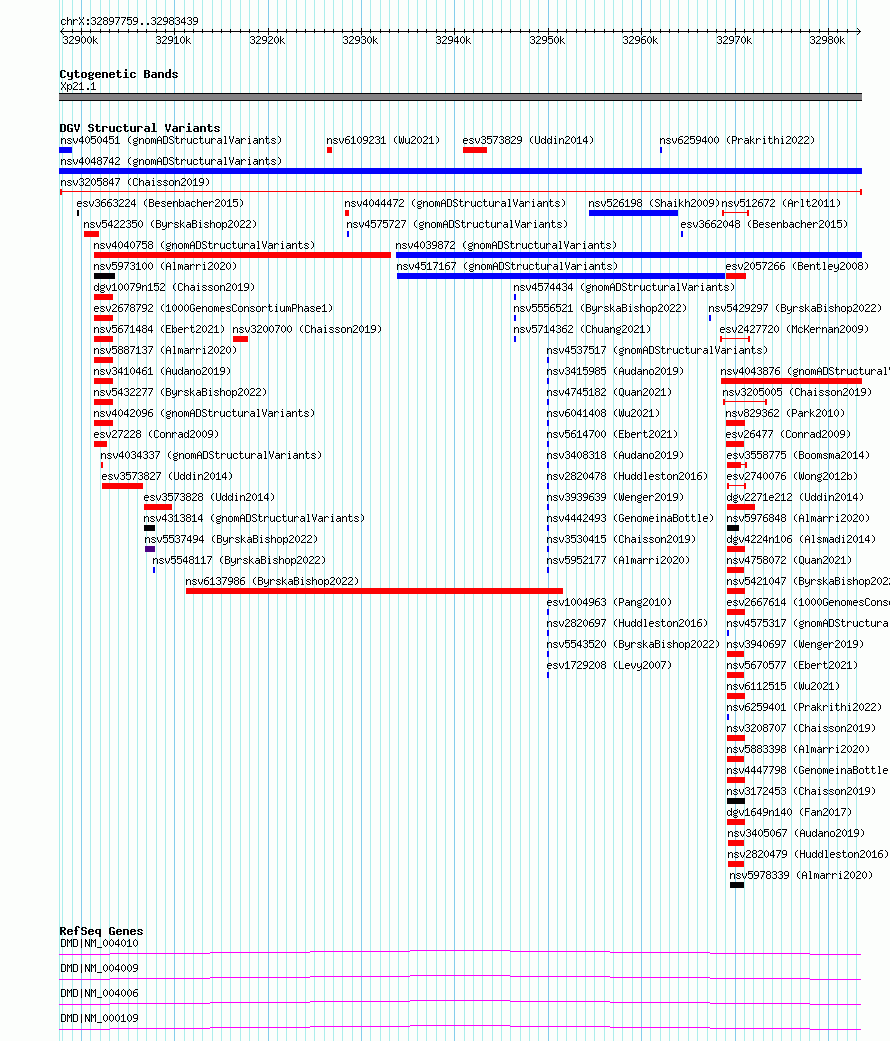
Task: Click esv1729208 (Levy2007) label
Action: 609,666
